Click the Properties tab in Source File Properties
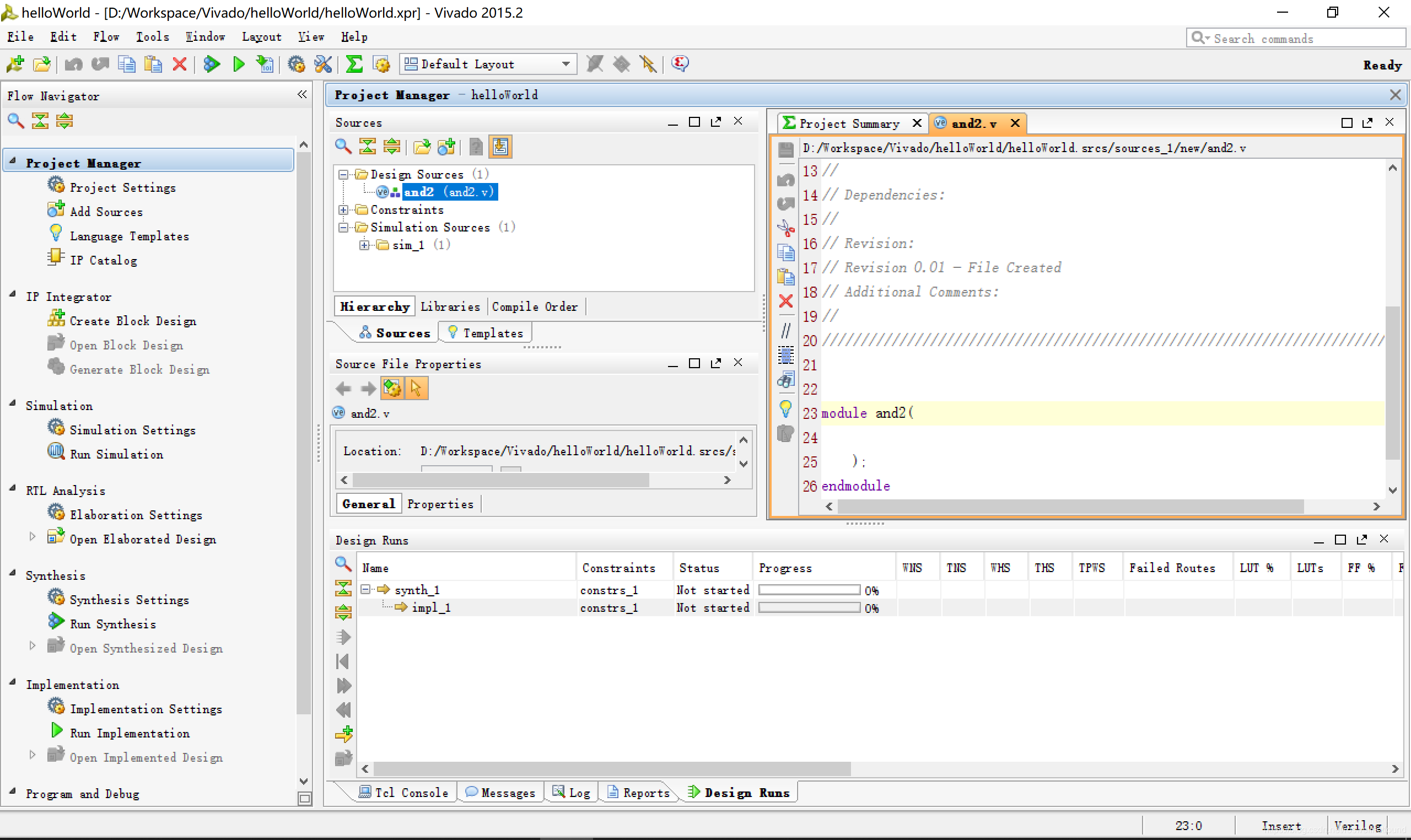This screenshot has height=840, width=1411. tap(440, 504)
